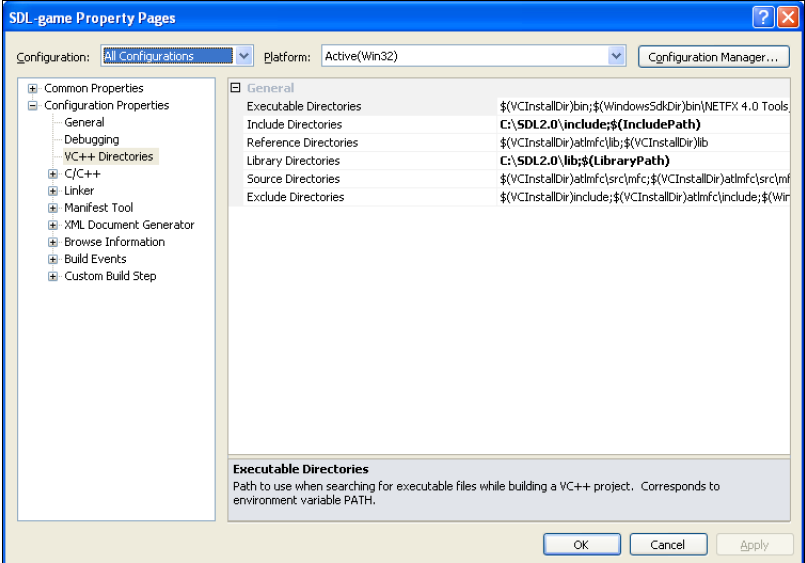Viewport: 805px width, 563px height.
Task: Expand Build Events node
Action: pos(52,259)
